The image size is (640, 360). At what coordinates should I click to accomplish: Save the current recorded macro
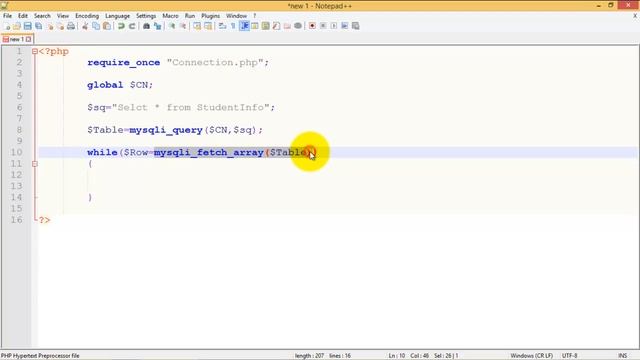(356, 26)
